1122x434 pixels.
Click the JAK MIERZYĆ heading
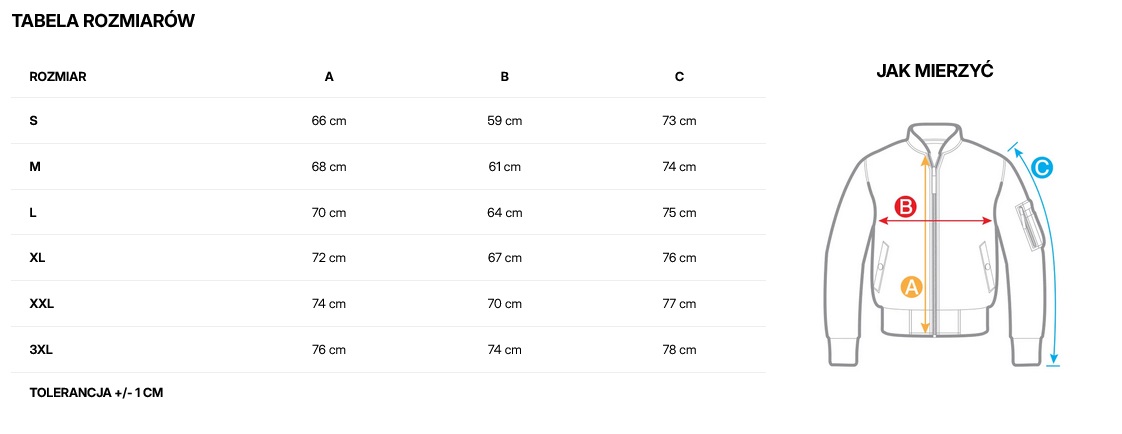[934, 71]
